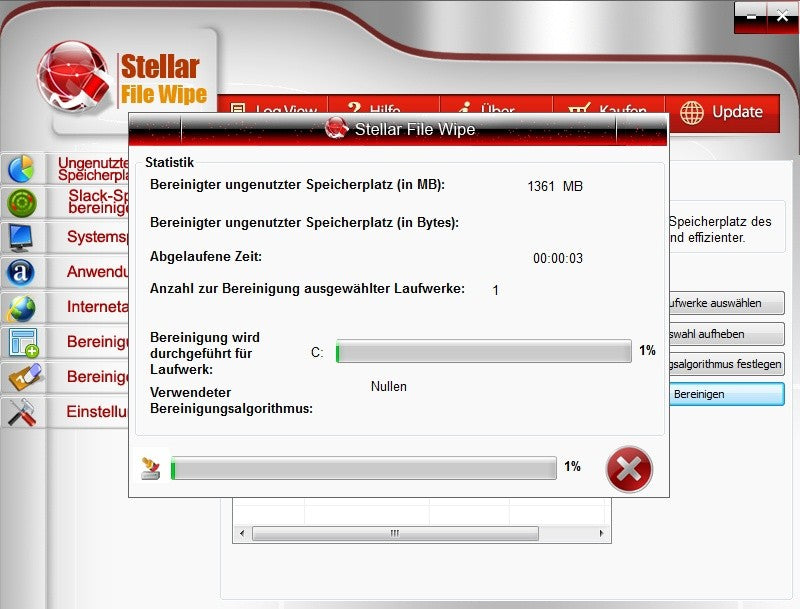Click the algorithm name Nullen
This screenshot has width=800, height=609.
[x=389, y=387]
